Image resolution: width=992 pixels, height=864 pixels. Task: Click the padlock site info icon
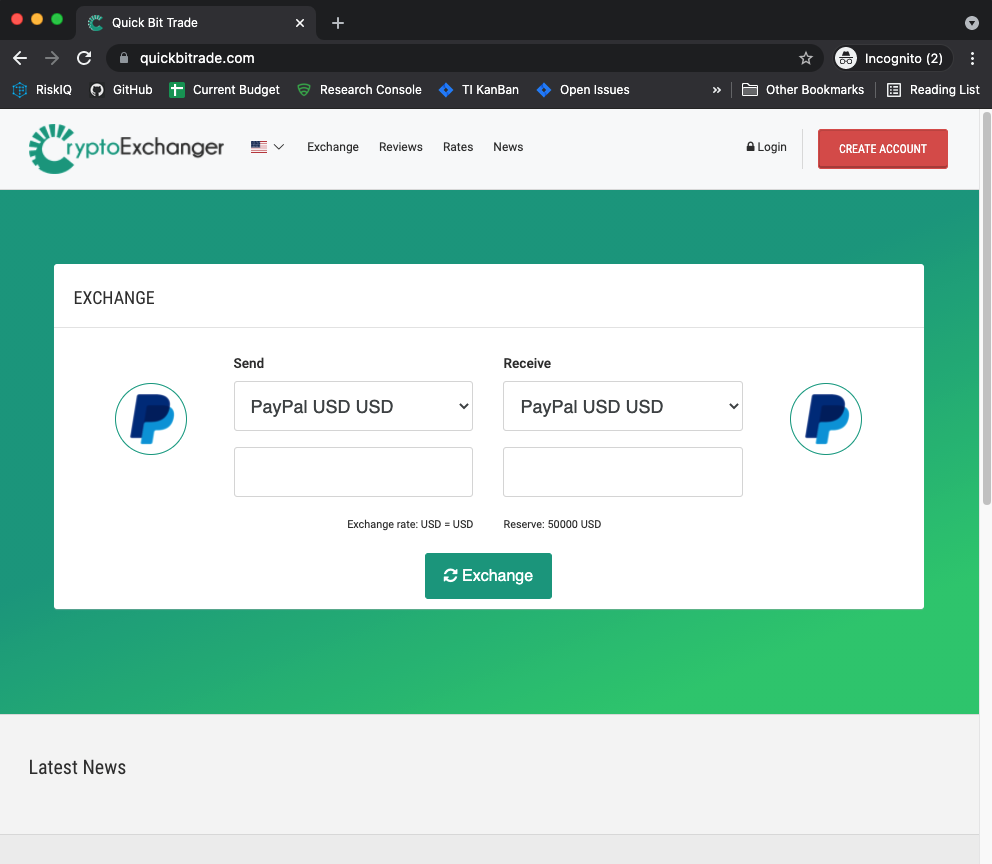point(124,58)
